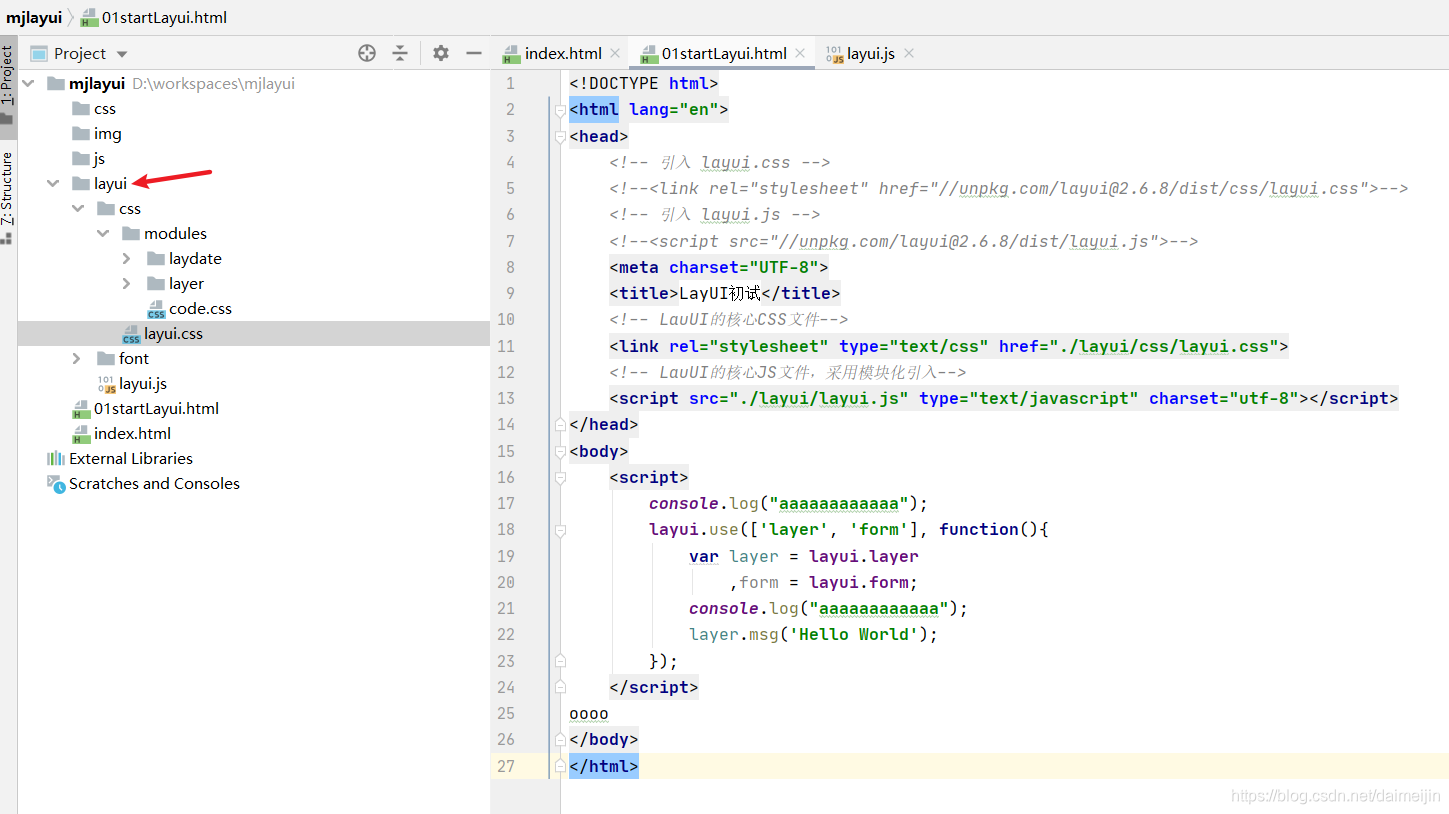The image size is (1449, 814).
Task: Select layui.js file in project tree
Action: pyautogui.click(x=143, y=384)
